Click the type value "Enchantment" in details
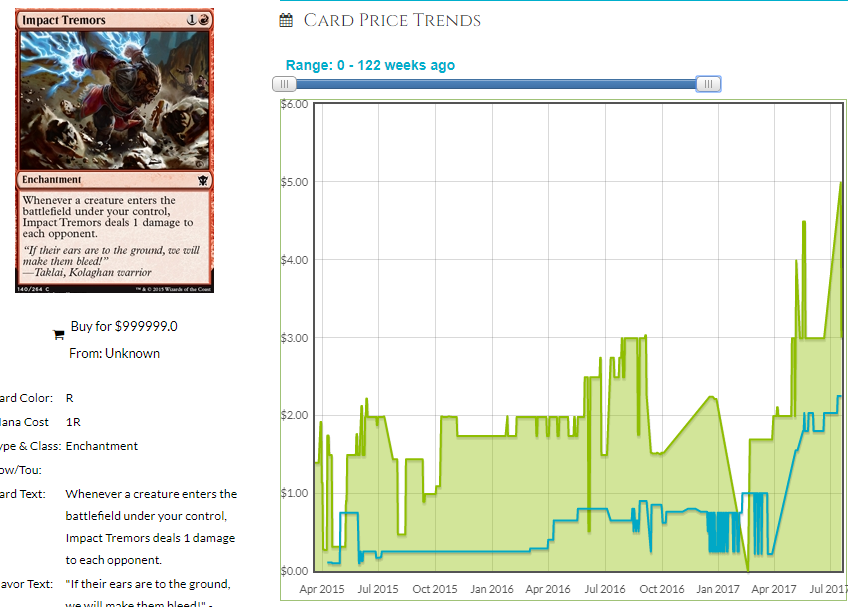Image resolution: width=848 pixels, height=607 pixels. [102, 446]
